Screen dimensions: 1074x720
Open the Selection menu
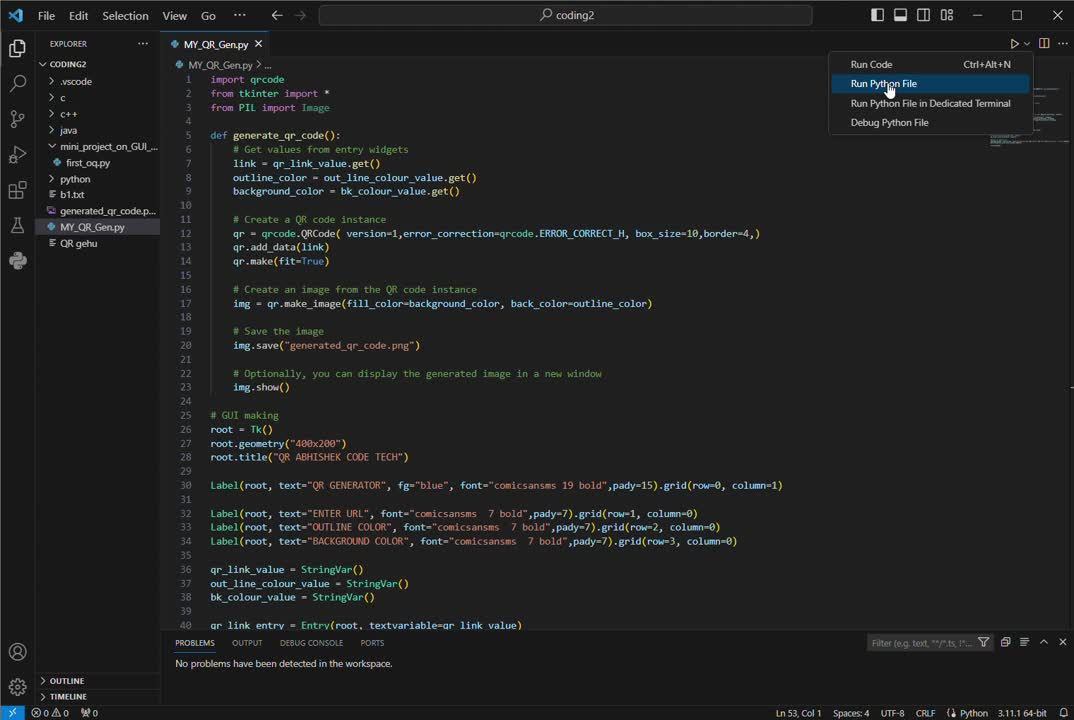pos(125,15)
